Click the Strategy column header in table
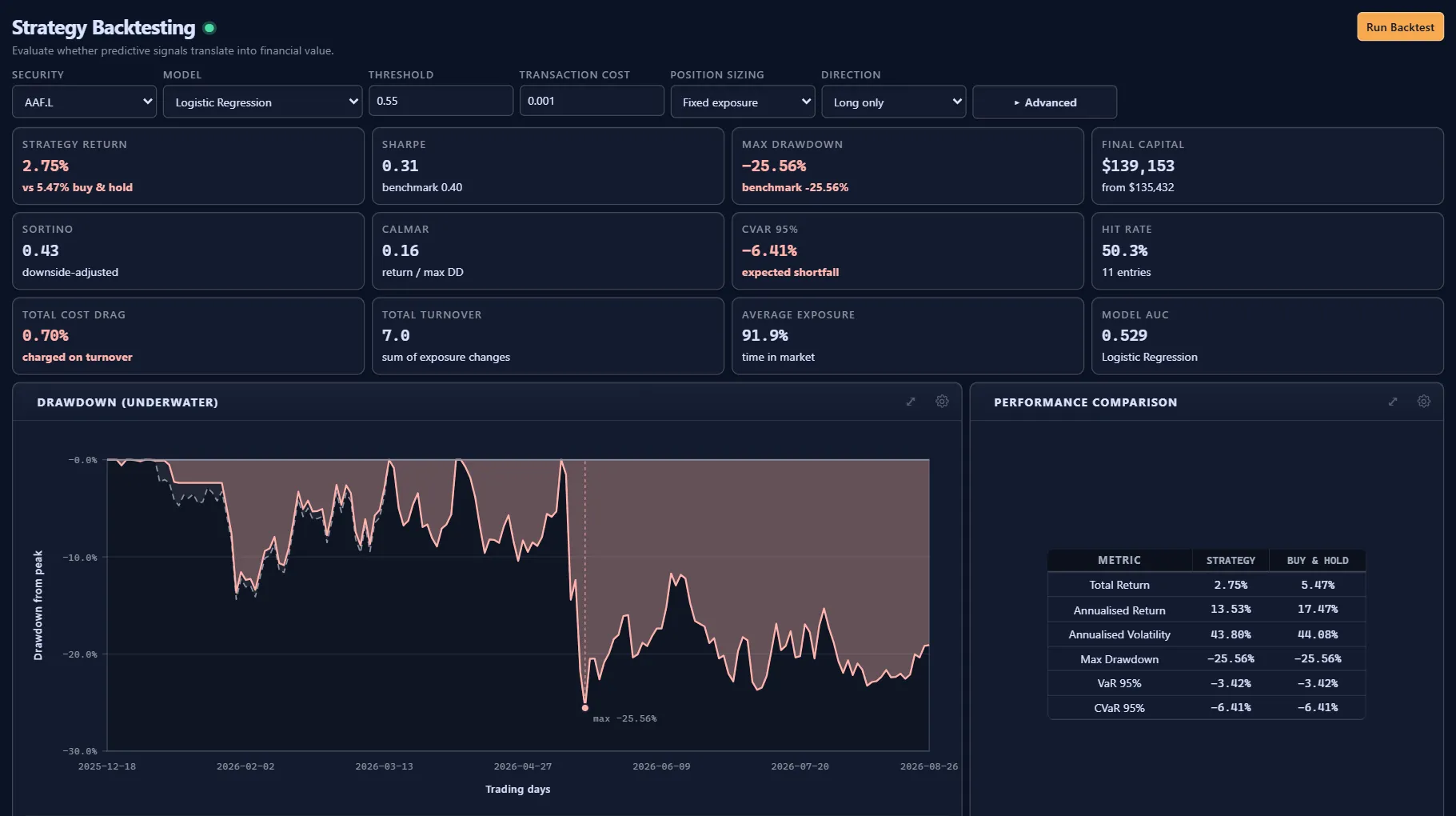This screenshot has height=816, width=1456. click(1231, 561)
